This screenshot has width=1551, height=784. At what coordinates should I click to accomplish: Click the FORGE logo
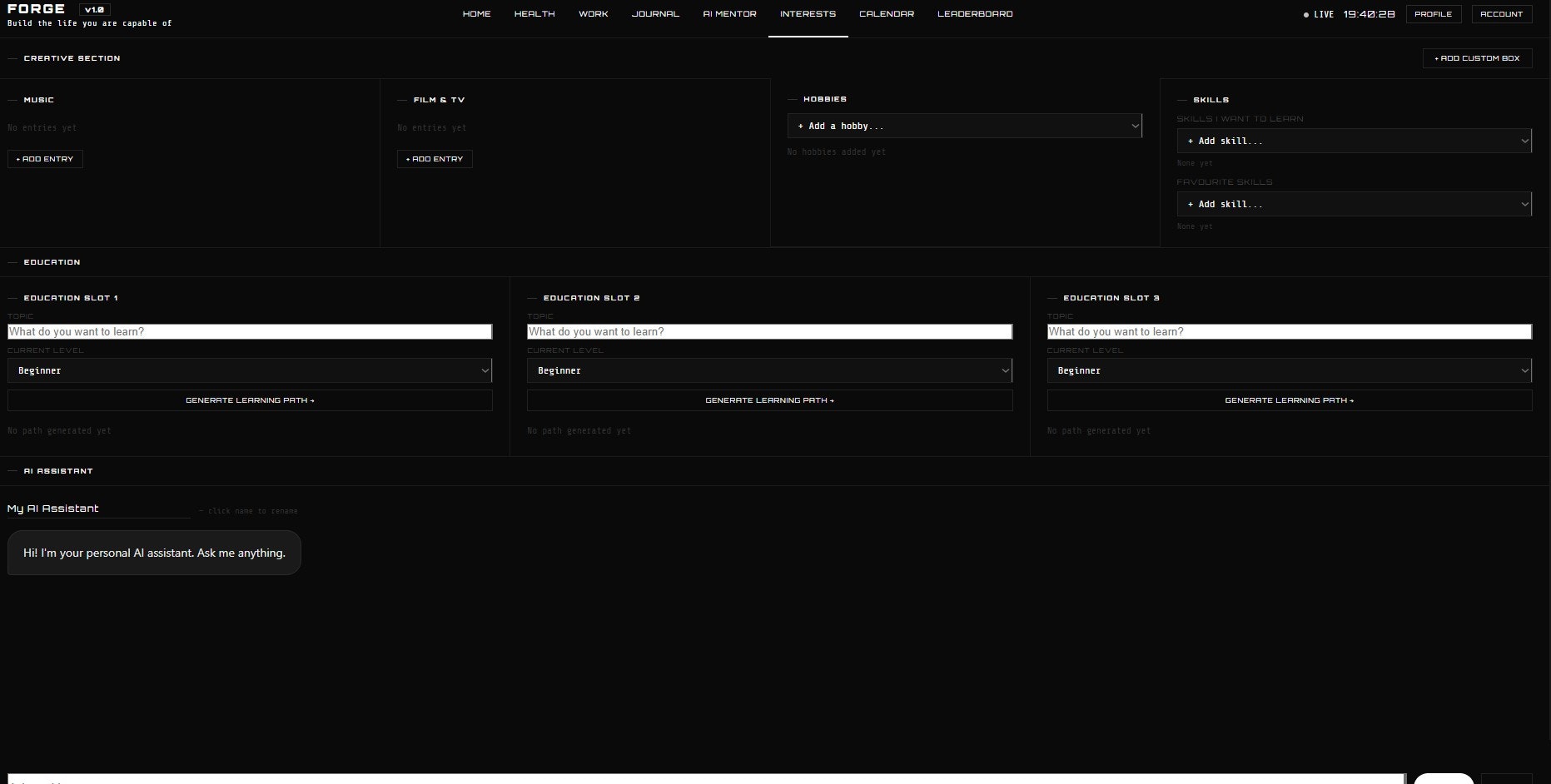click(36, 9)
